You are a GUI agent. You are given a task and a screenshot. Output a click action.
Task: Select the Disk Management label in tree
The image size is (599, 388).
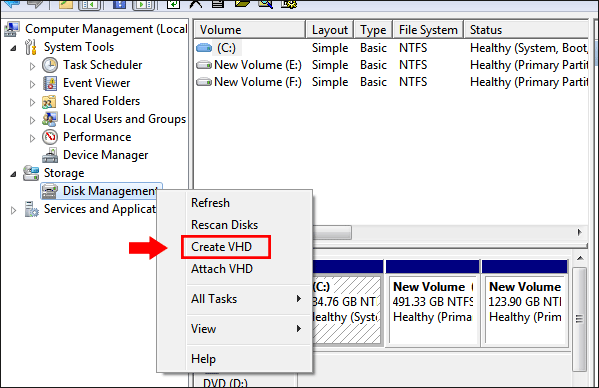click(110, 191)
